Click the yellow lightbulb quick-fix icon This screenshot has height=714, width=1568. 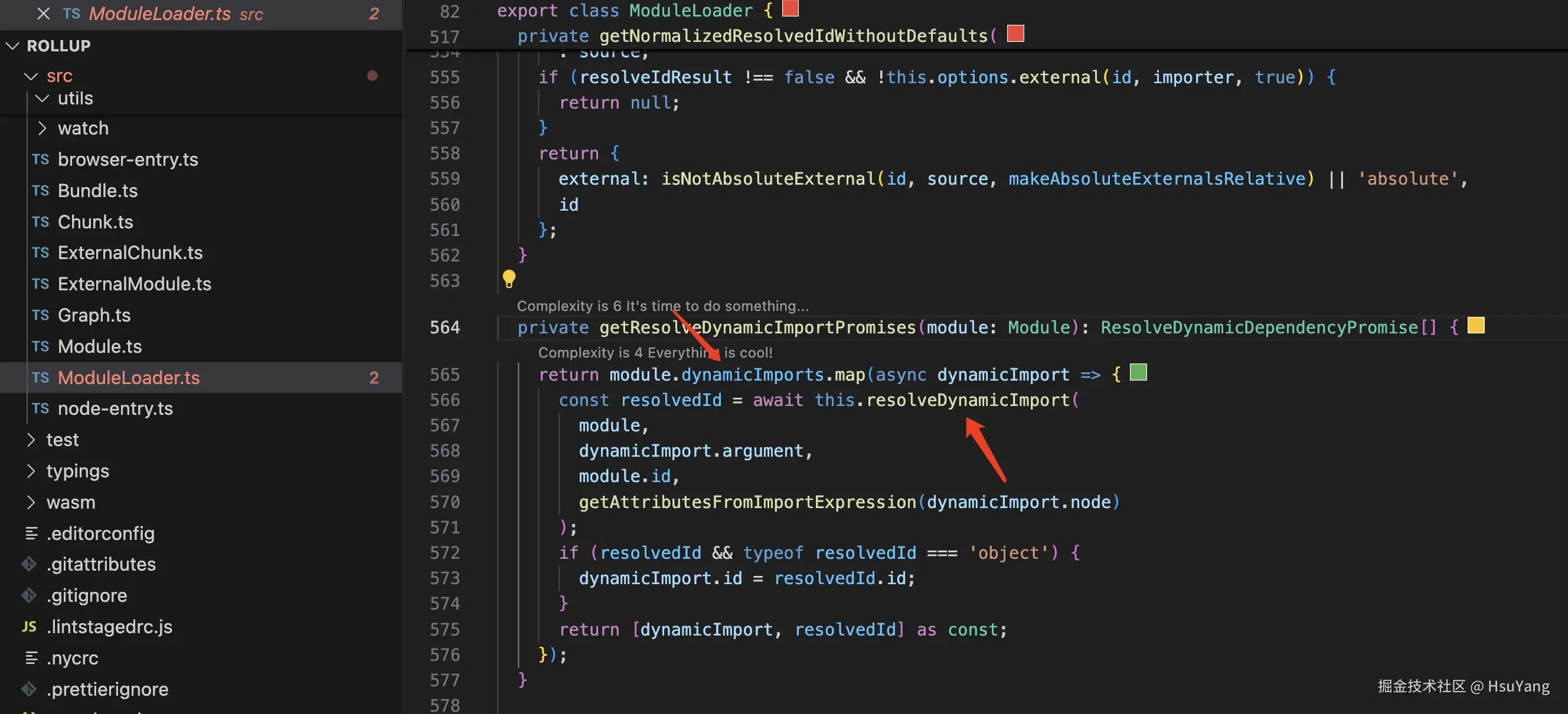(x=509, y=279)
